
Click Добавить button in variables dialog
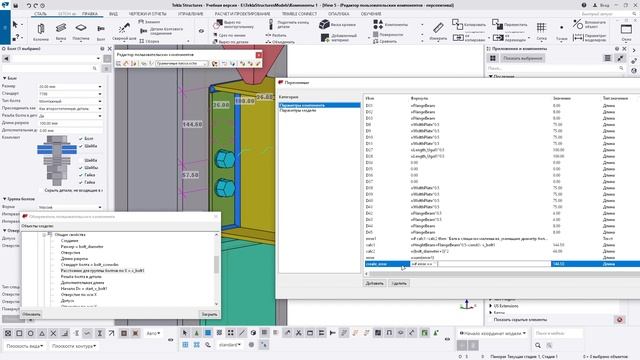(x=374, y=283)
